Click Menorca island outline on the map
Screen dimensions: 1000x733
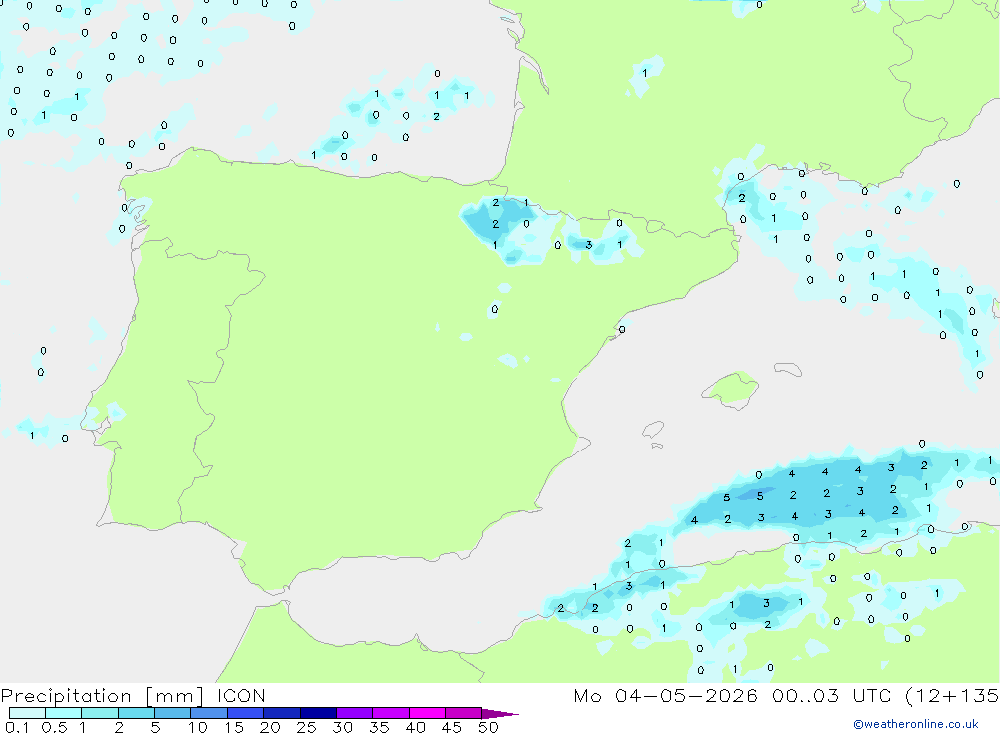click(x=788, y=369)
